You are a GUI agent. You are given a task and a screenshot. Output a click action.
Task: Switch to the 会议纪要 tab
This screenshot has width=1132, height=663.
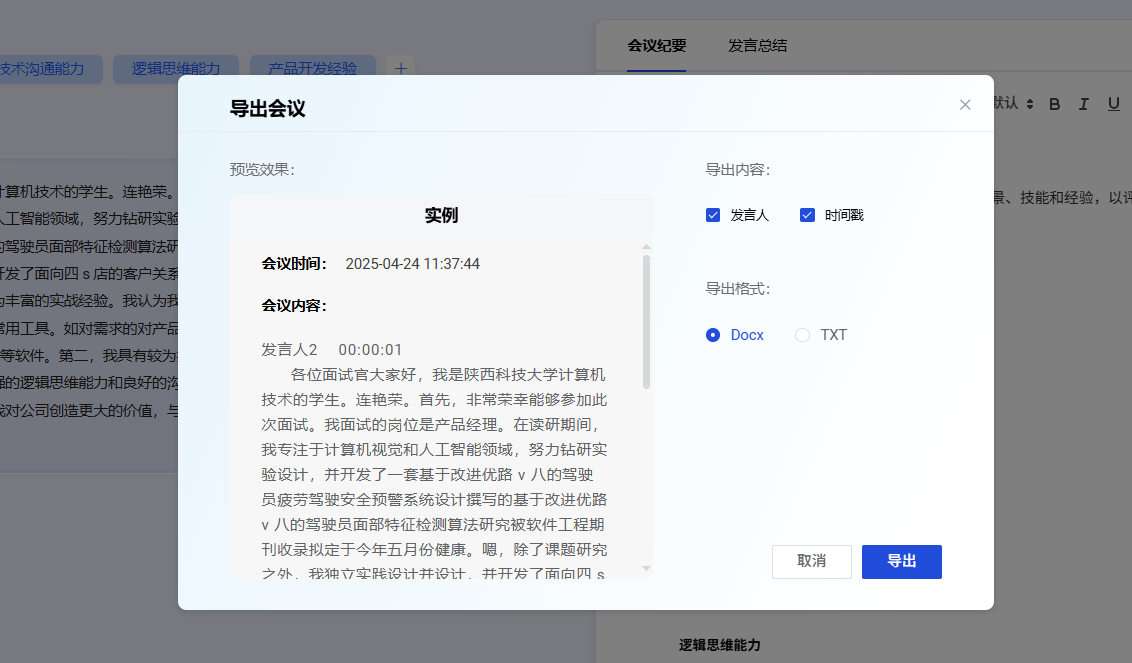pyautogui.click(x=657, y=46)
